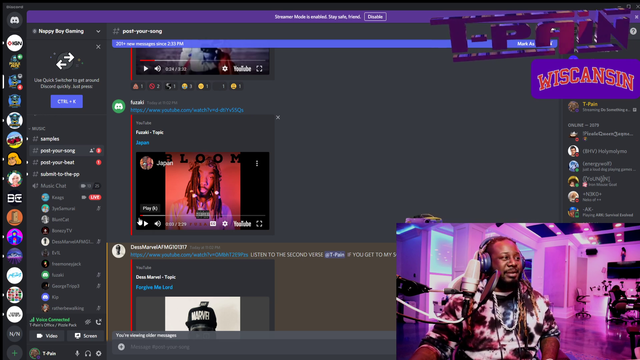
Task: Turn on Video in voice panel
Action: point(47,336)
